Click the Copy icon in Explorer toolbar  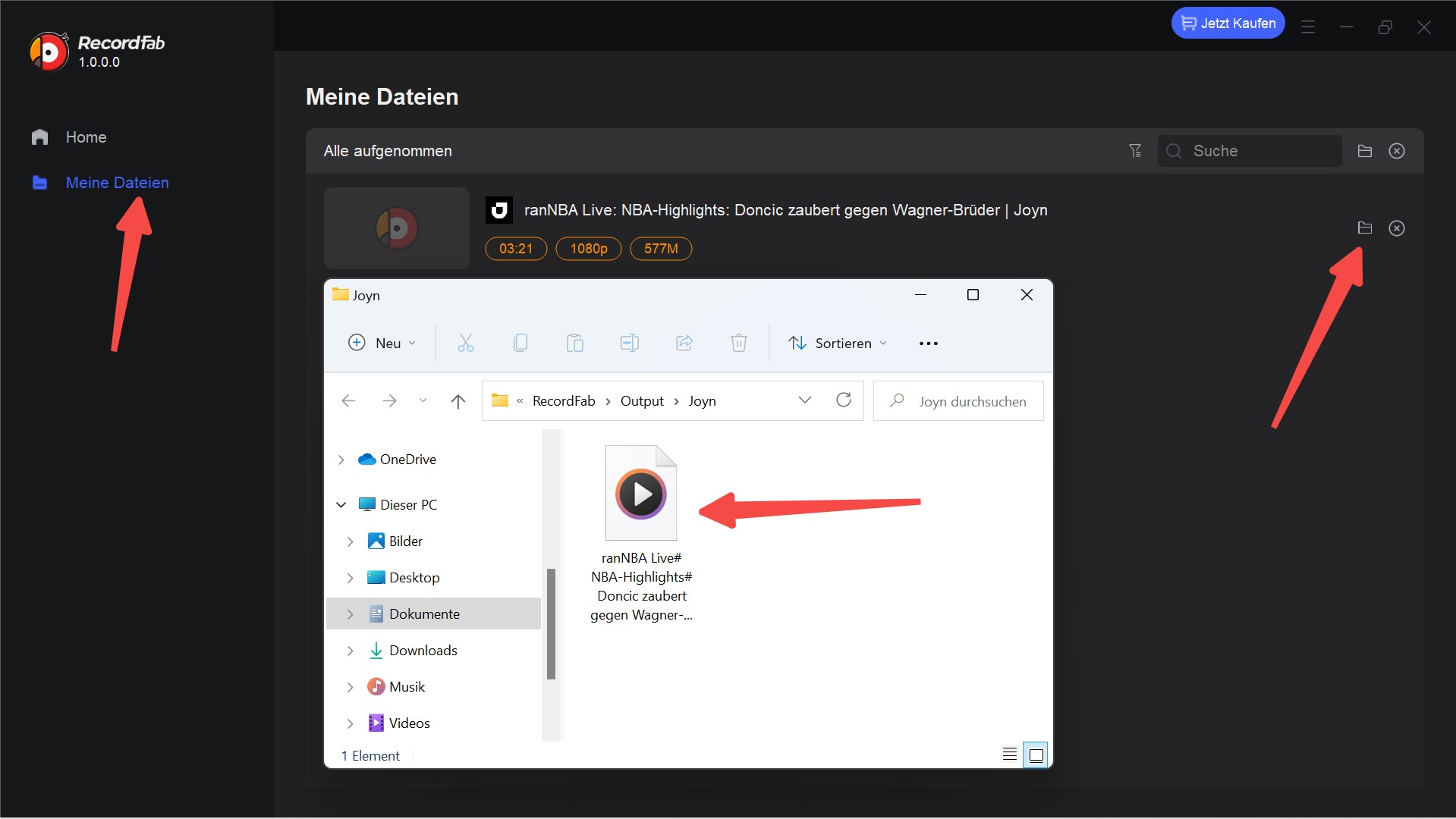520,343
